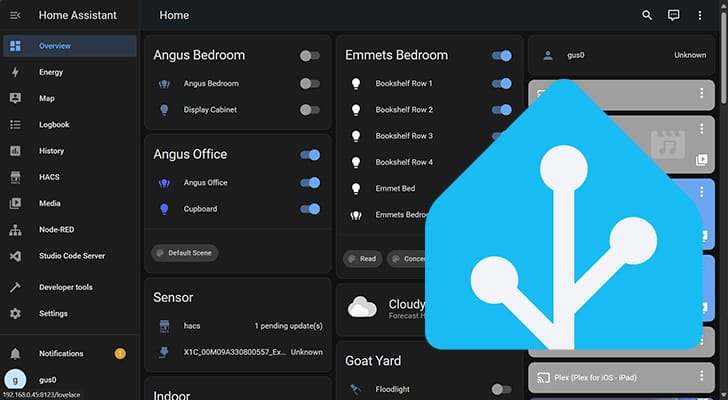Viewport: 728px width, 400px height.
Task: Click the X1C printer sensor icon
Action: tap(164, 352)
